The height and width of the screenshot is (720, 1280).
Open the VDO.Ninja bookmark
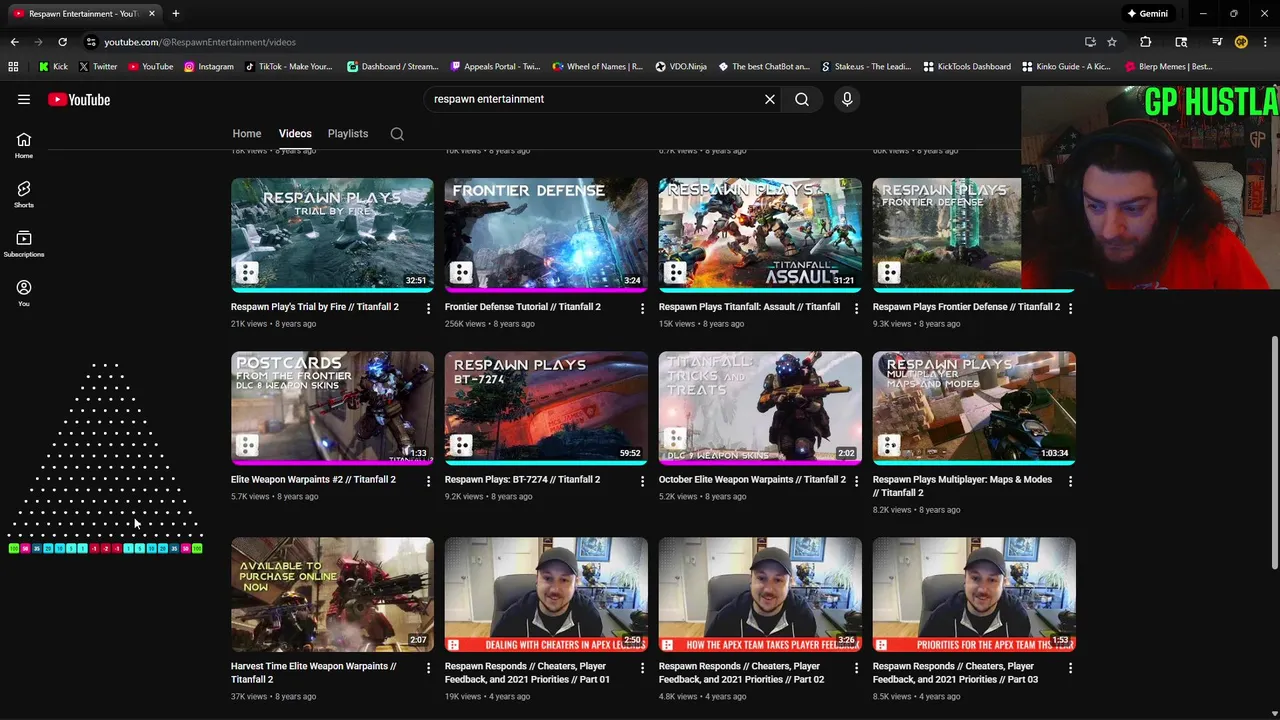[x=680, y=67]
